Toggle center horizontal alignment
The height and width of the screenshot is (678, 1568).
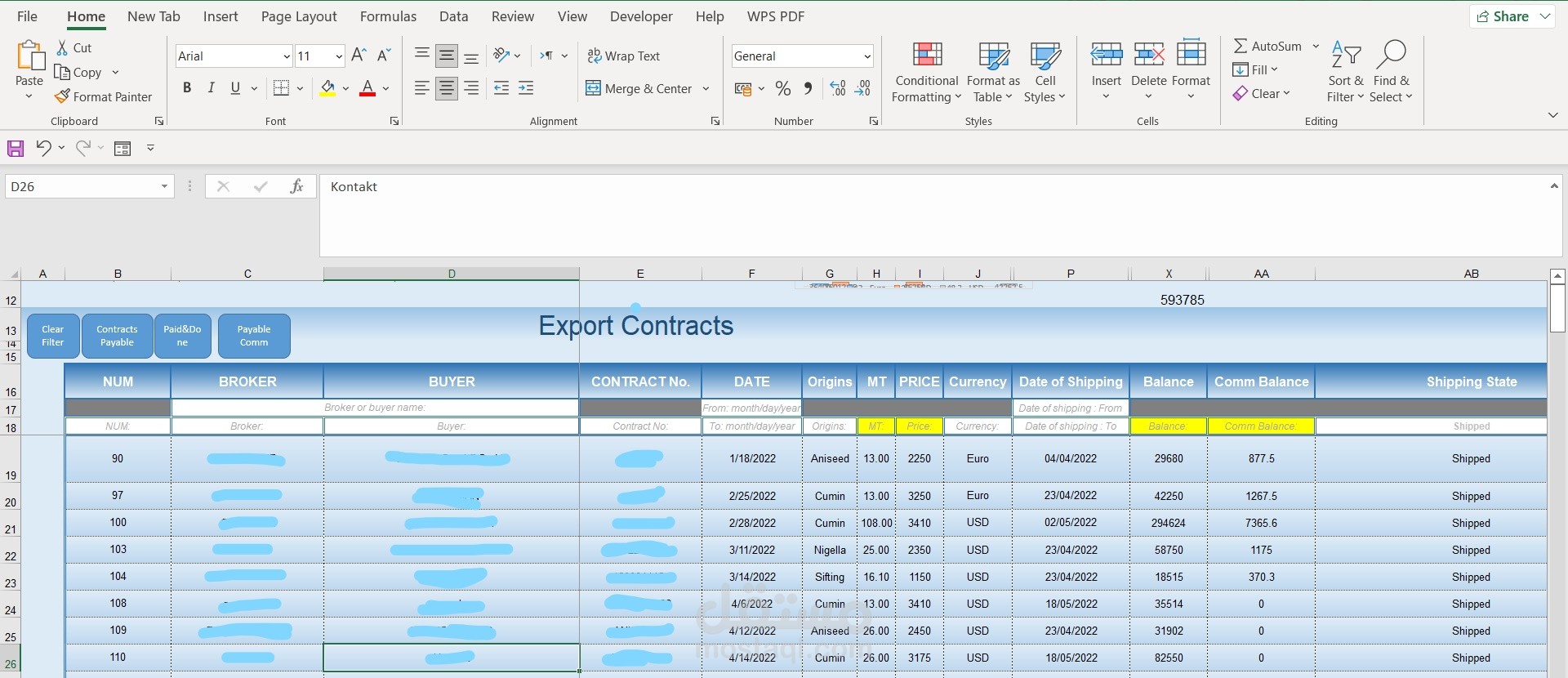tap(447, 88)
